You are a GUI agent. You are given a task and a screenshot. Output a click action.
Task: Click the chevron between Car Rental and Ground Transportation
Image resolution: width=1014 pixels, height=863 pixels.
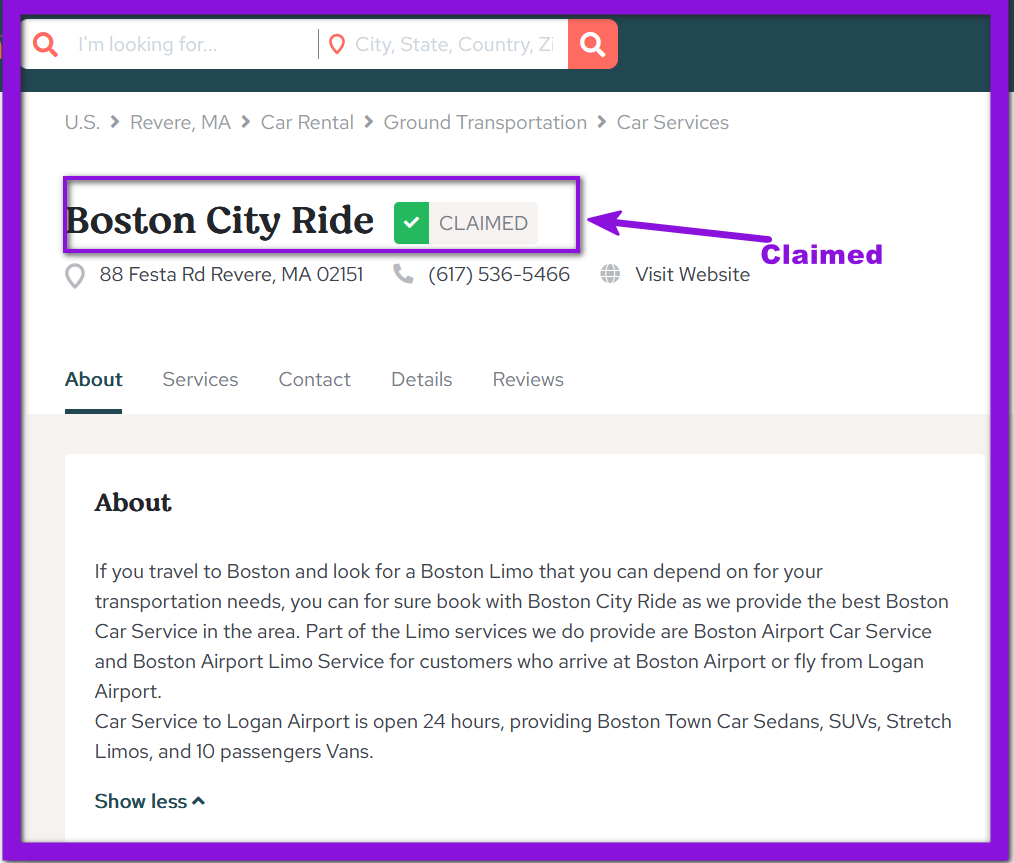click(x=369, y=122)
